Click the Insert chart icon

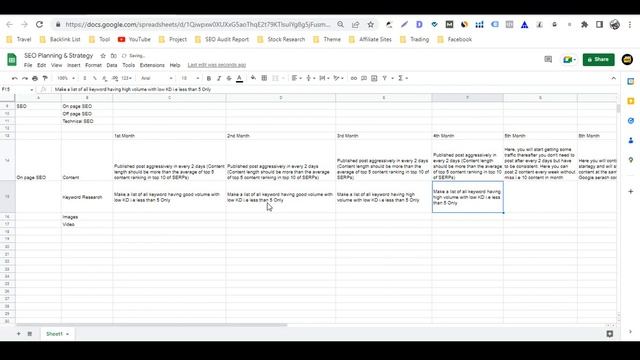(374, 78)
